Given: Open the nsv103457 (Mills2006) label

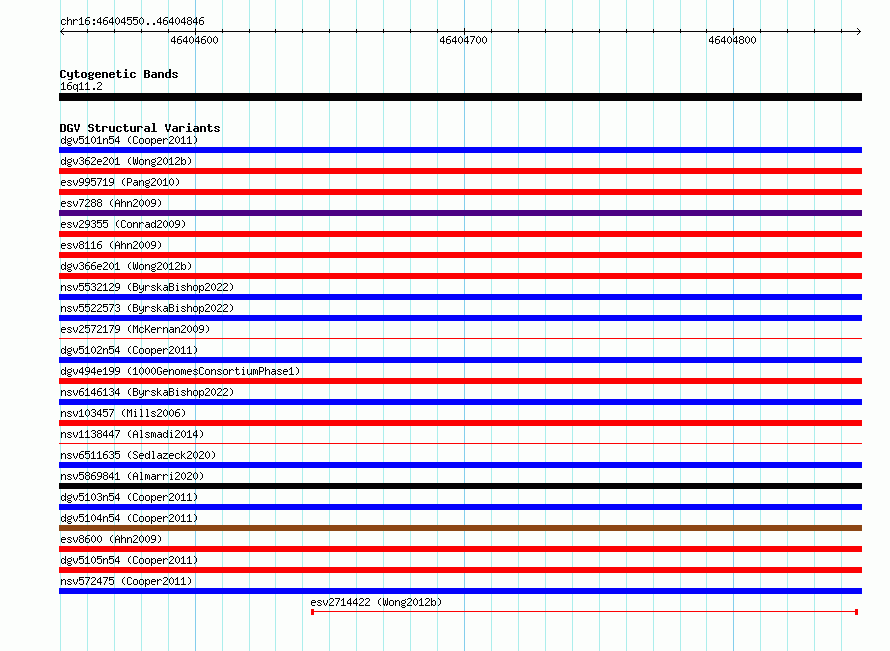Looking at the screenshot, I should (x=123, y=413).
